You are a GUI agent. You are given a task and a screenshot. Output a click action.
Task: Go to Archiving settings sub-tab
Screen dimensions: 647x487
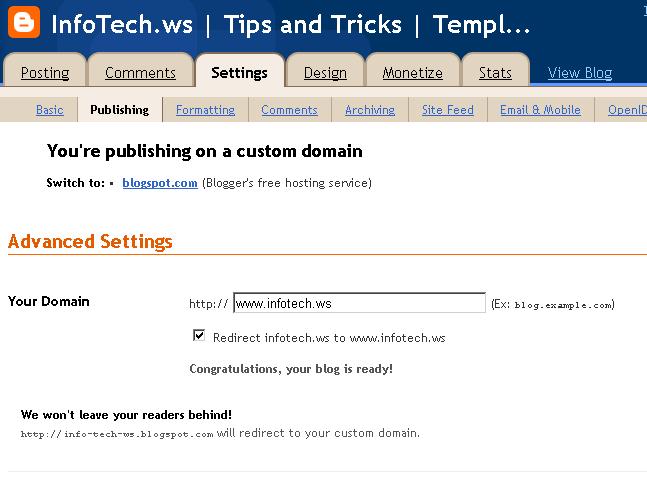point(370,110)
